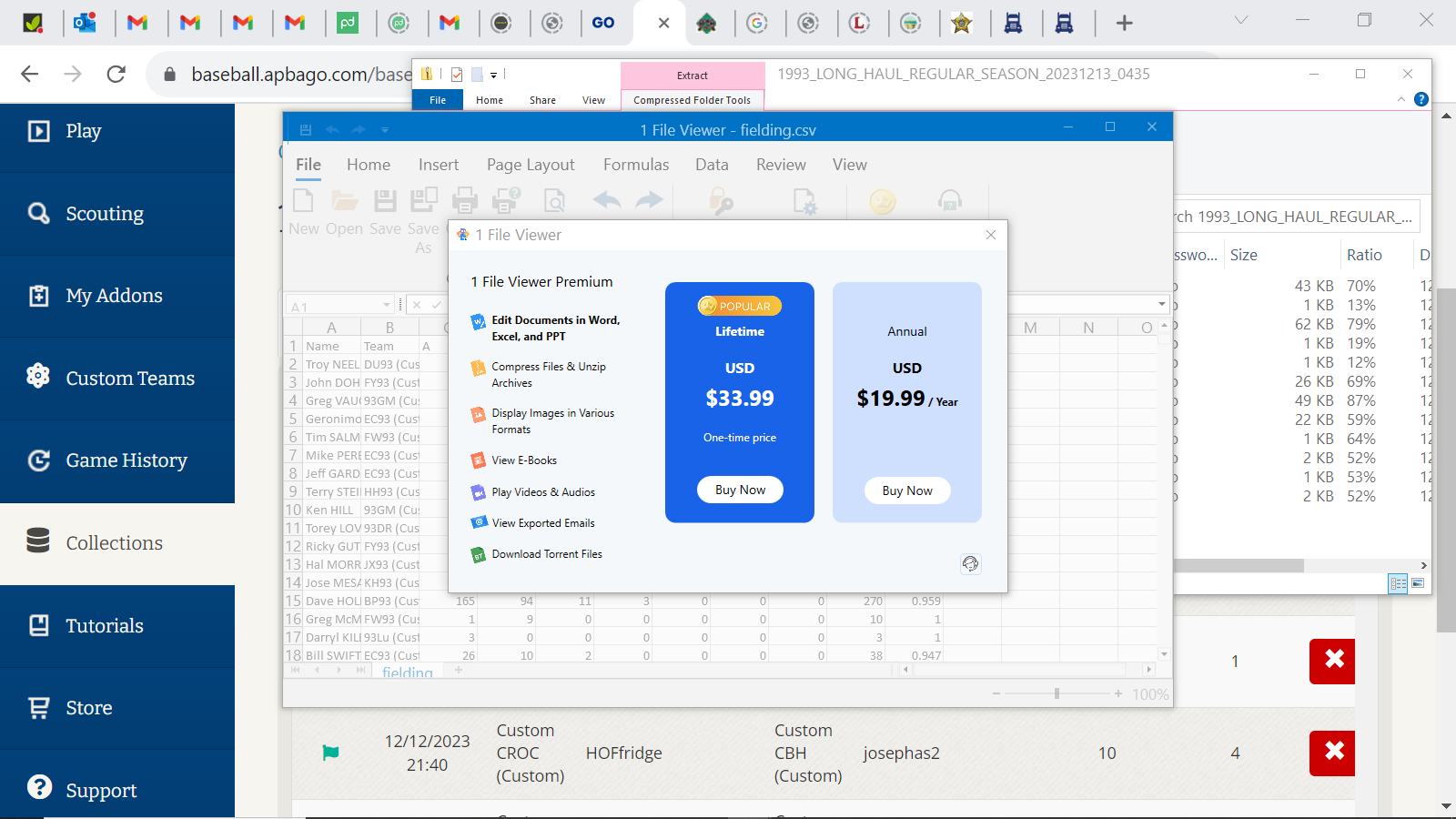Open the View tab in File Viewer ribbon
Screen dimensions: 1456x819
850,165
